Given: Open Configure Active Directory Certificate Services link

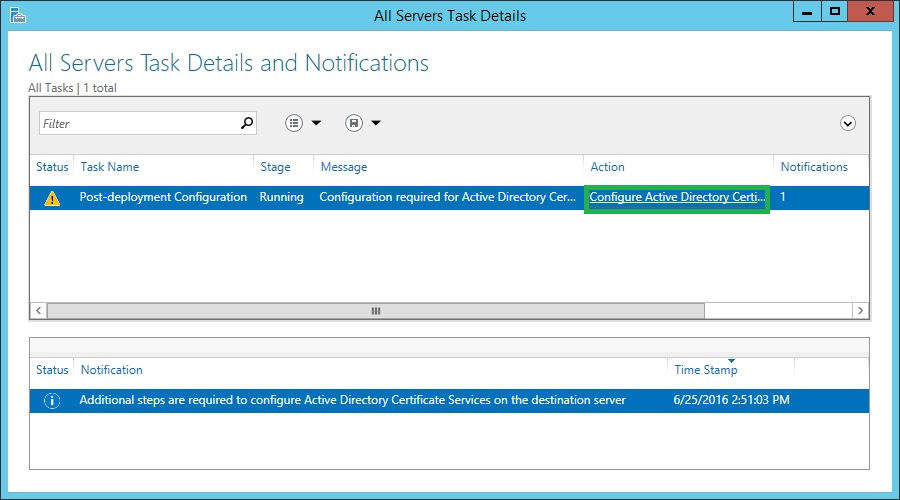Looking at the screenshot, I should click(x=677, y=197).
